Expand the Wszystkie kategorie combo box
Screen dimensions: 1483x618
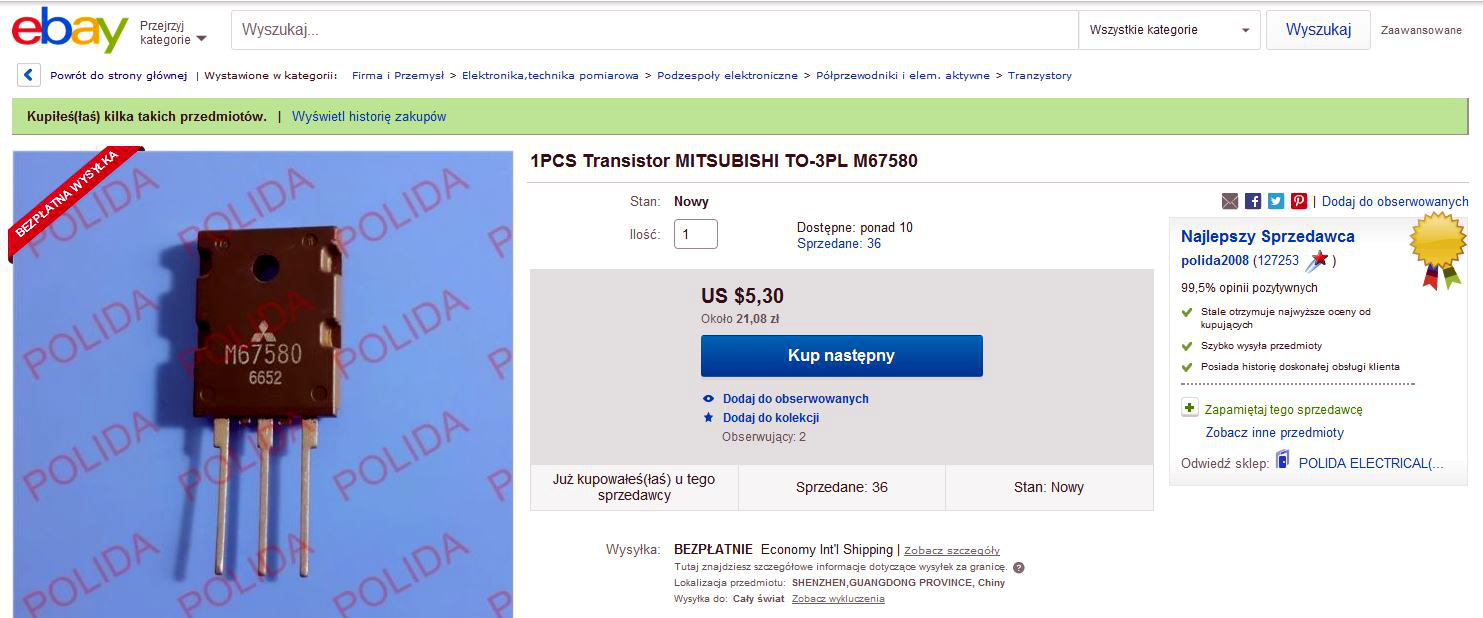point(1168,30)
